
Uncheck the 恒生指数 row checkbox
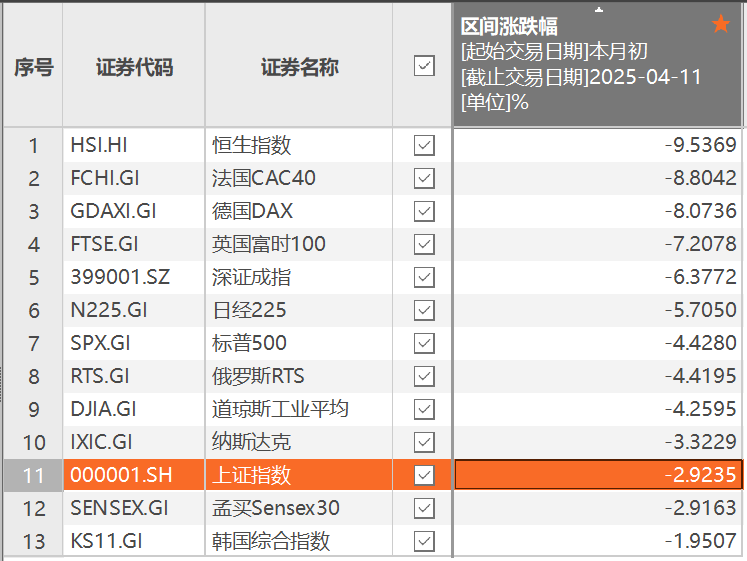[424, 145]
